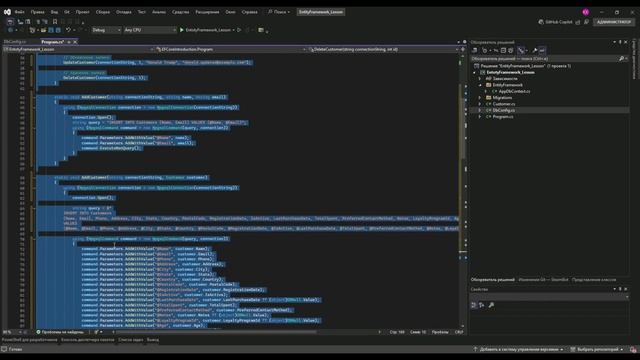Screen dimensions: 640x360
Task: Switch to the DbConfig.cs tab
Action: (x=15, y=42)
